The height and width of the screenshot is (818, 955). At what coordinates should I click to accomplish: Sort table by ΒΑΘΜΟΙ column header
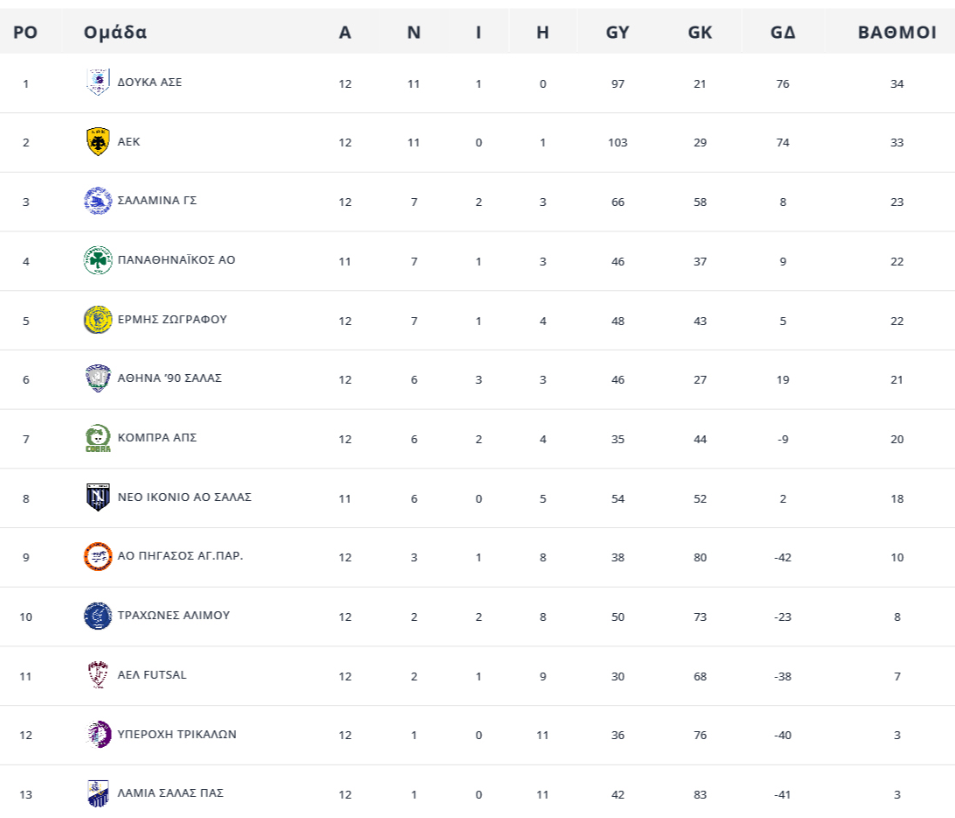click(x=897, y=32)
